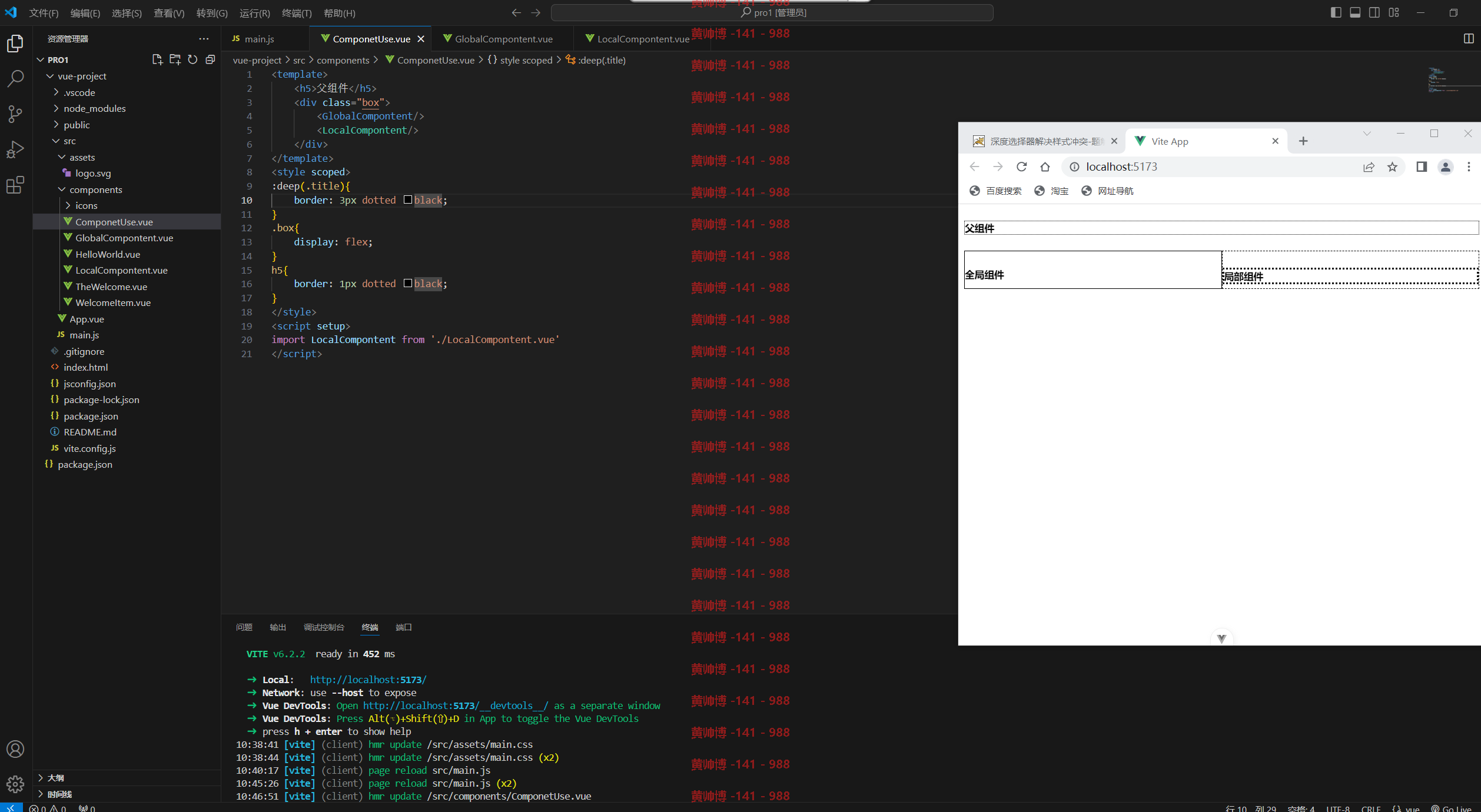Expand the node_modules folder

(x=56, y=108)
